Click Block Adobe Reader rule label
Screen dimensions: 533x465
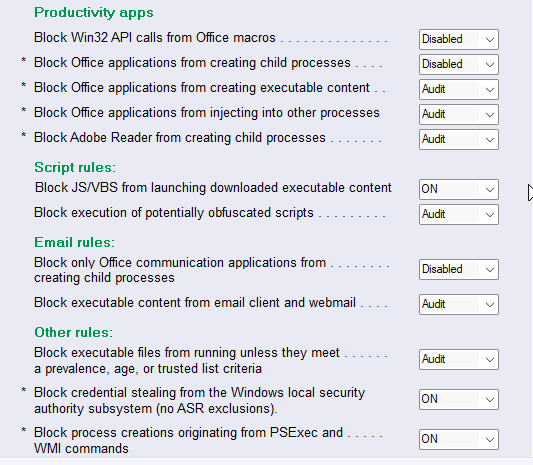point(180,138)
